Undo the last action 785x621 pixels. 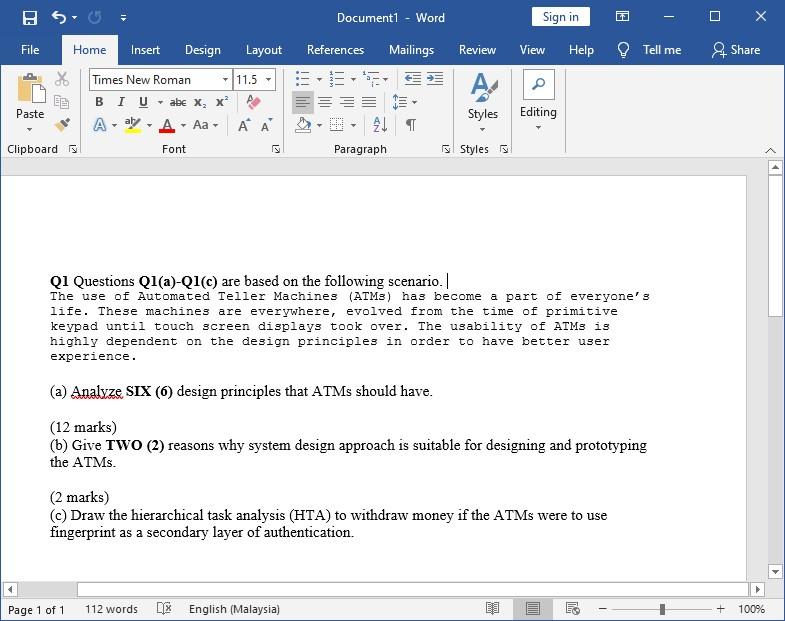tap(59, 18)
